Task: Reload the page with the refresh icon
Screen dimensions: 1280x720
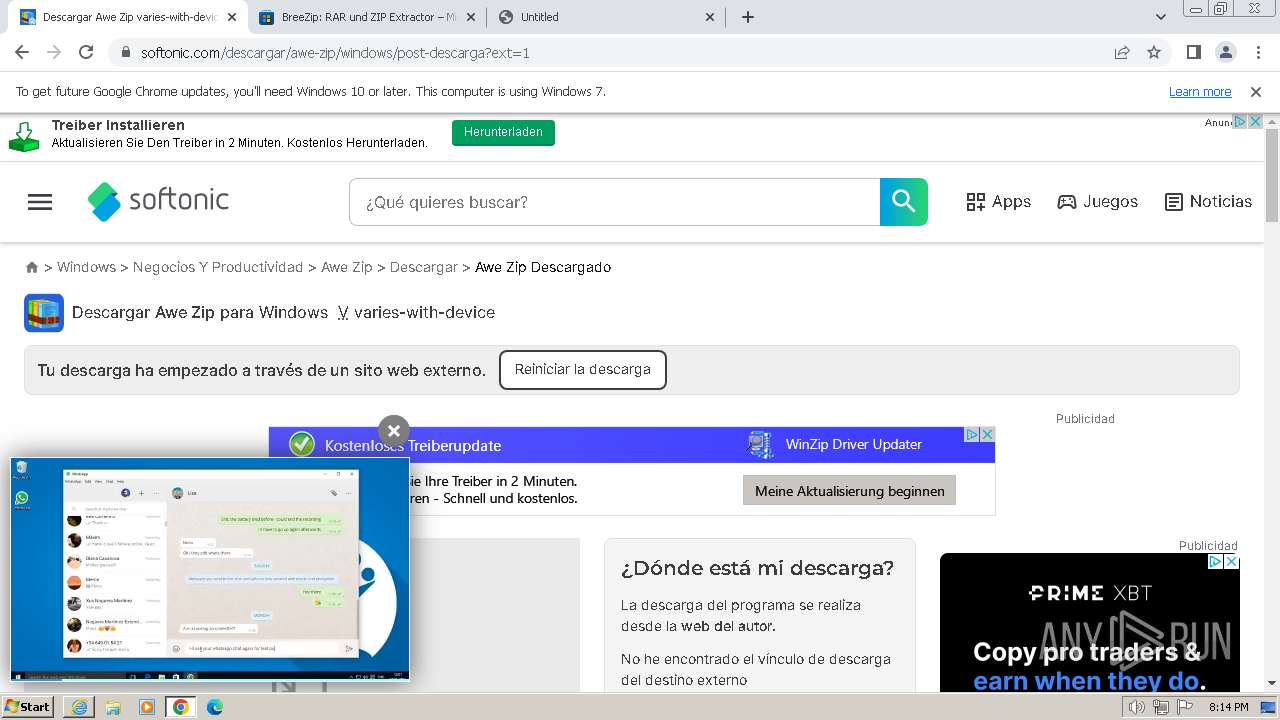Action: click(x=86, y=53)
